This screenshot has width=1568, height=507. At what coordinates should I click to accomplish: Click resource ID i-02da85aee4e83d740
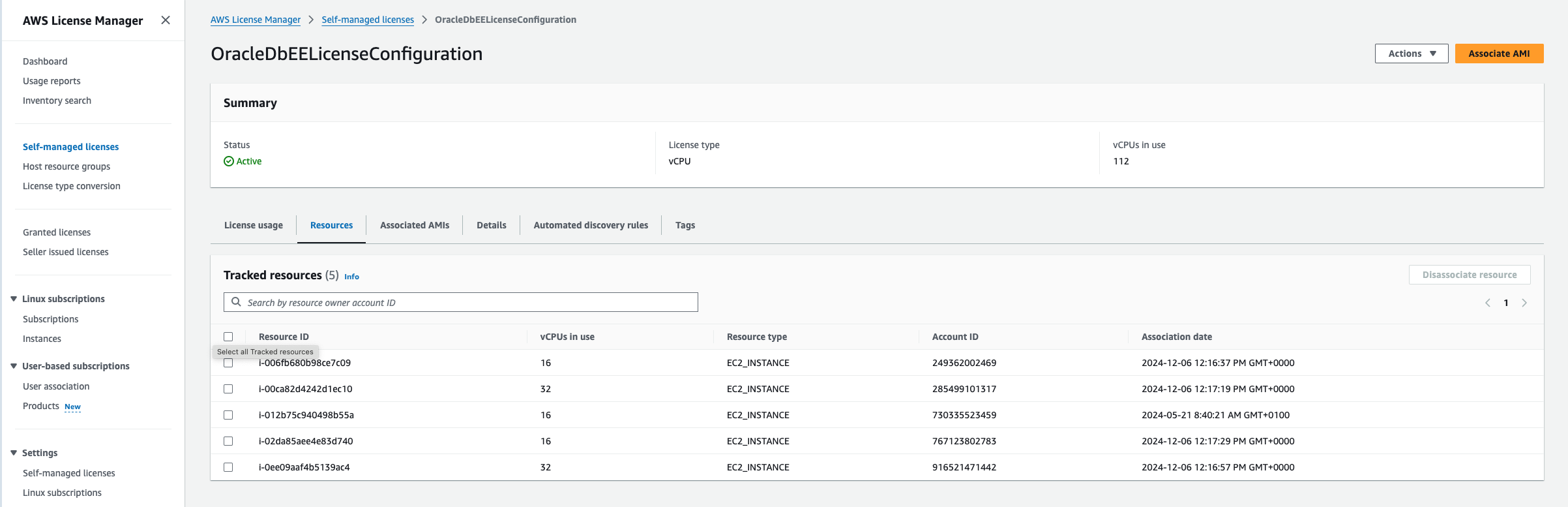pyautogui.click(x=306, y=441)
